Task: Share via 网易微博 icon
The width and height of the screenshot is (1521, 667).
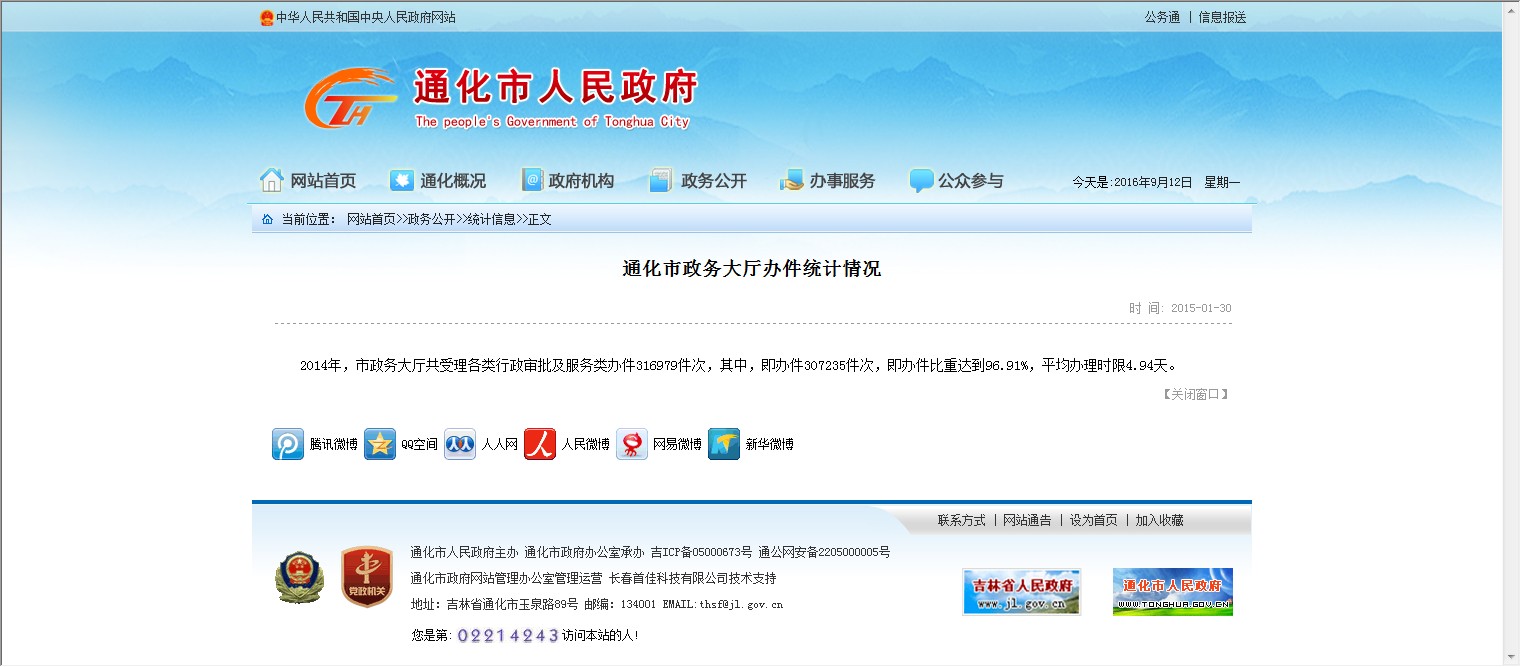Action: (632, 444)
